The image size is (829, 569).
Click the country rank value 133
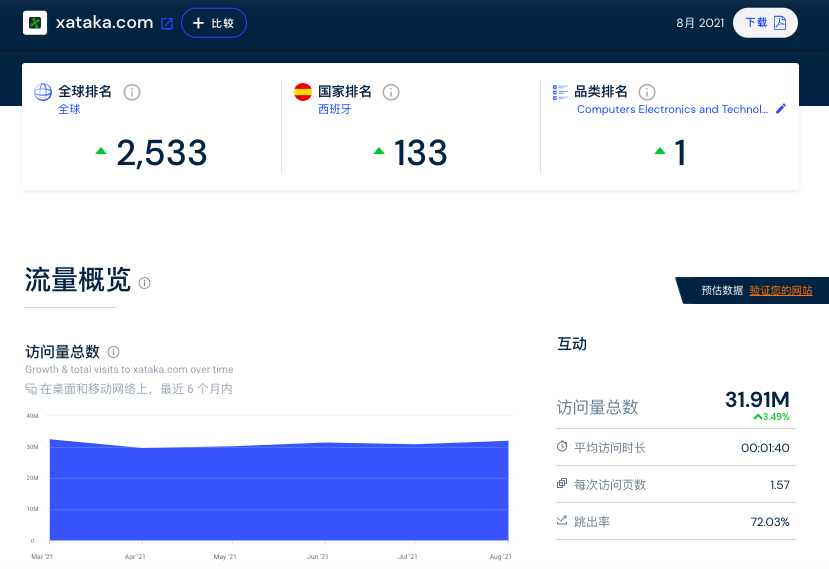tap(420, 153)
